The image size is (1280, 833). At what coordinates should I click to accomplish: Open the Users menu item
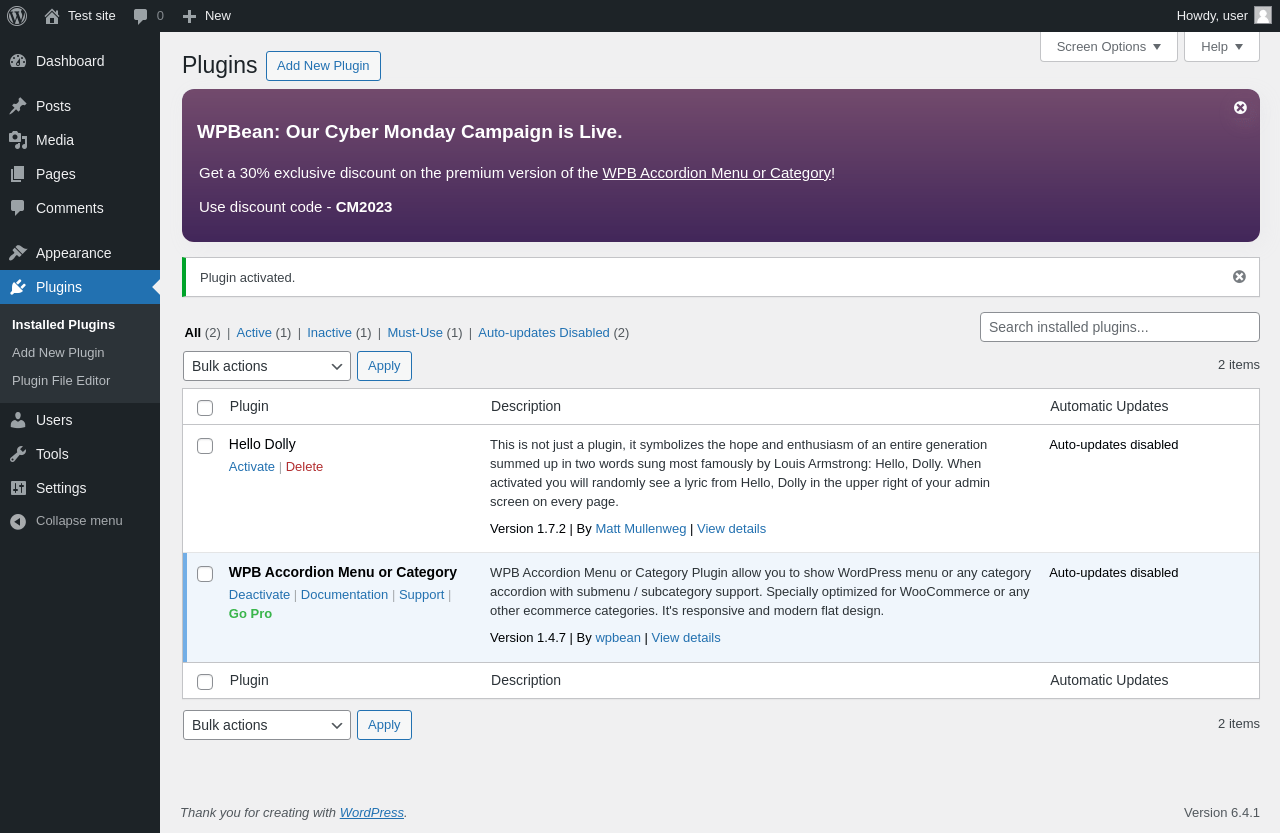(80, 420)
